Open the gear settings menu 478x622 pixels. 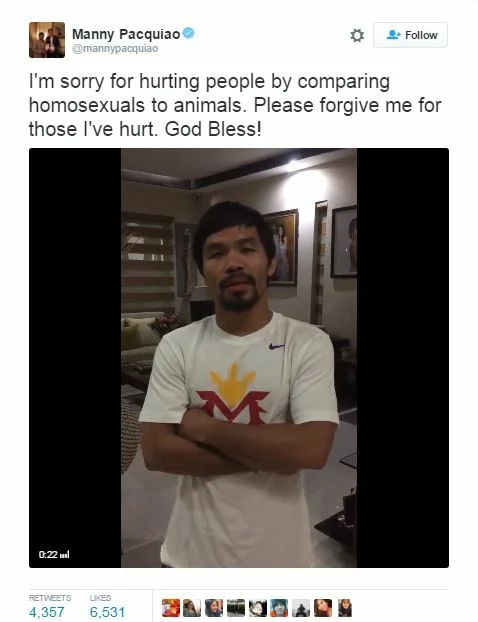pyautogui.click(x=357, y=35)
